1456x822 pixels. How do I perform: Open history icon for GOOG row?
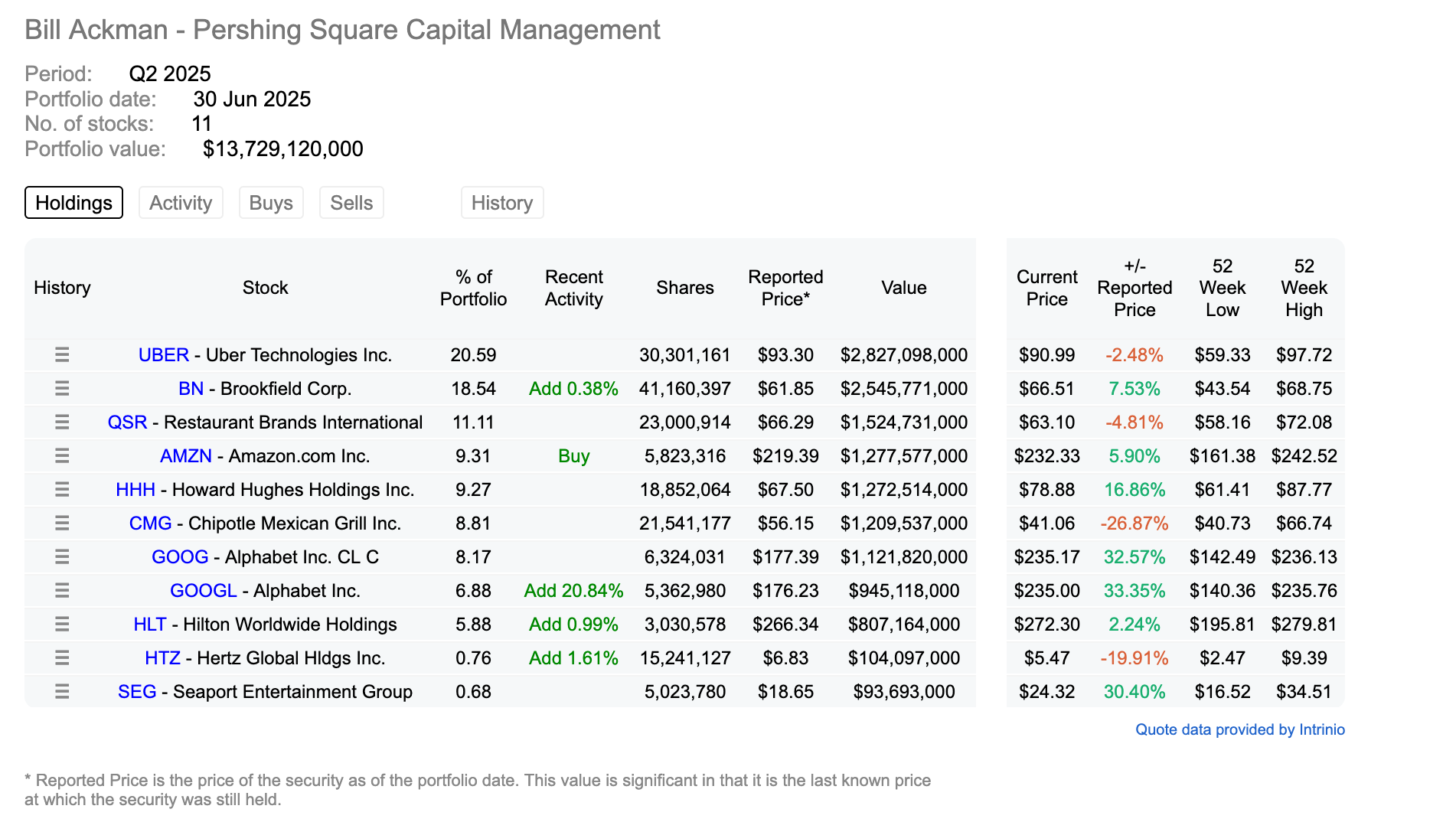[62, 556]
